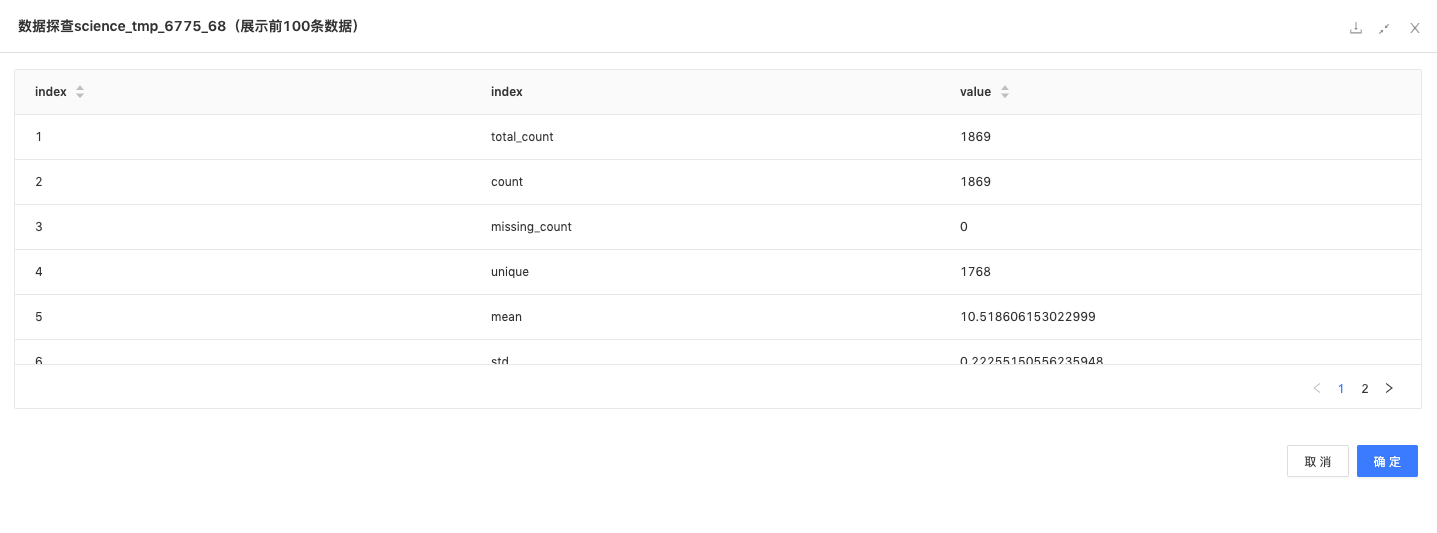Click the unique value 1768 cell
The width and height of the screenshot is (1437, 533).
click(975, 272)
